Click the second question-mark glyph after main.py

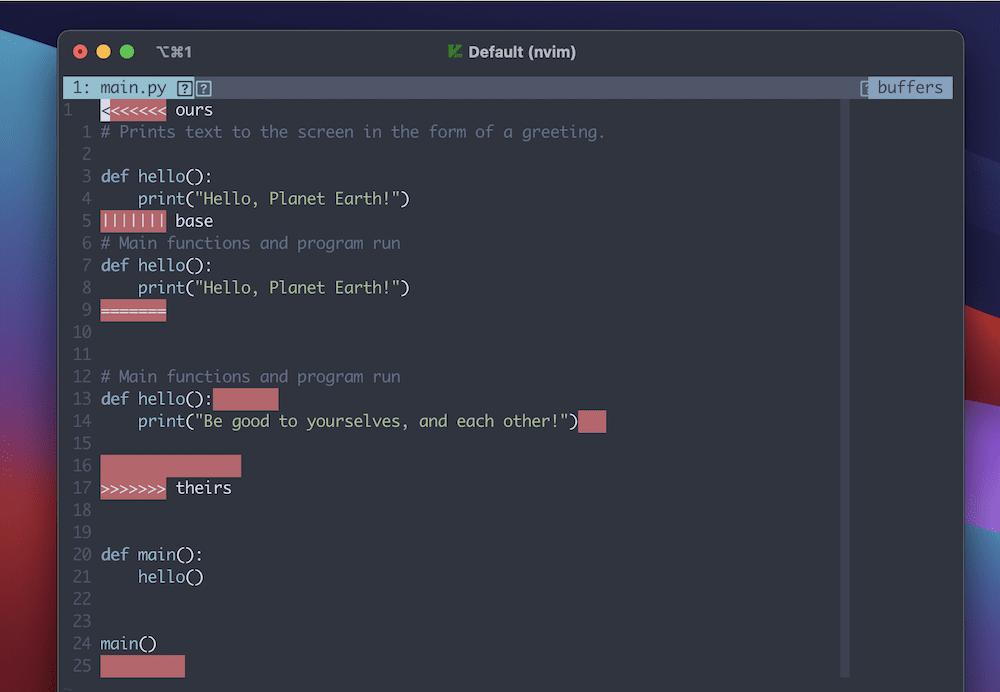[x=204, y=88]
